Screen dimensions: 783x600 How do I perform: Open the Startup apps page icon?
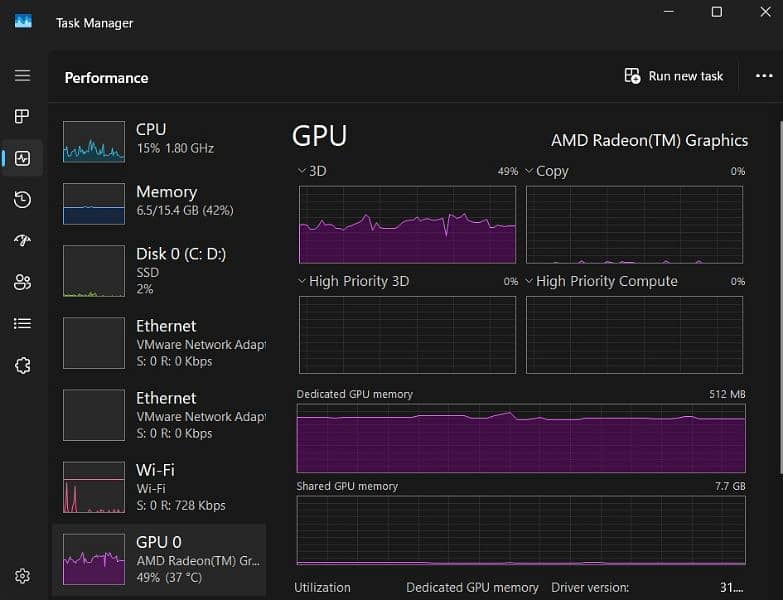click(x=22, y=241)
